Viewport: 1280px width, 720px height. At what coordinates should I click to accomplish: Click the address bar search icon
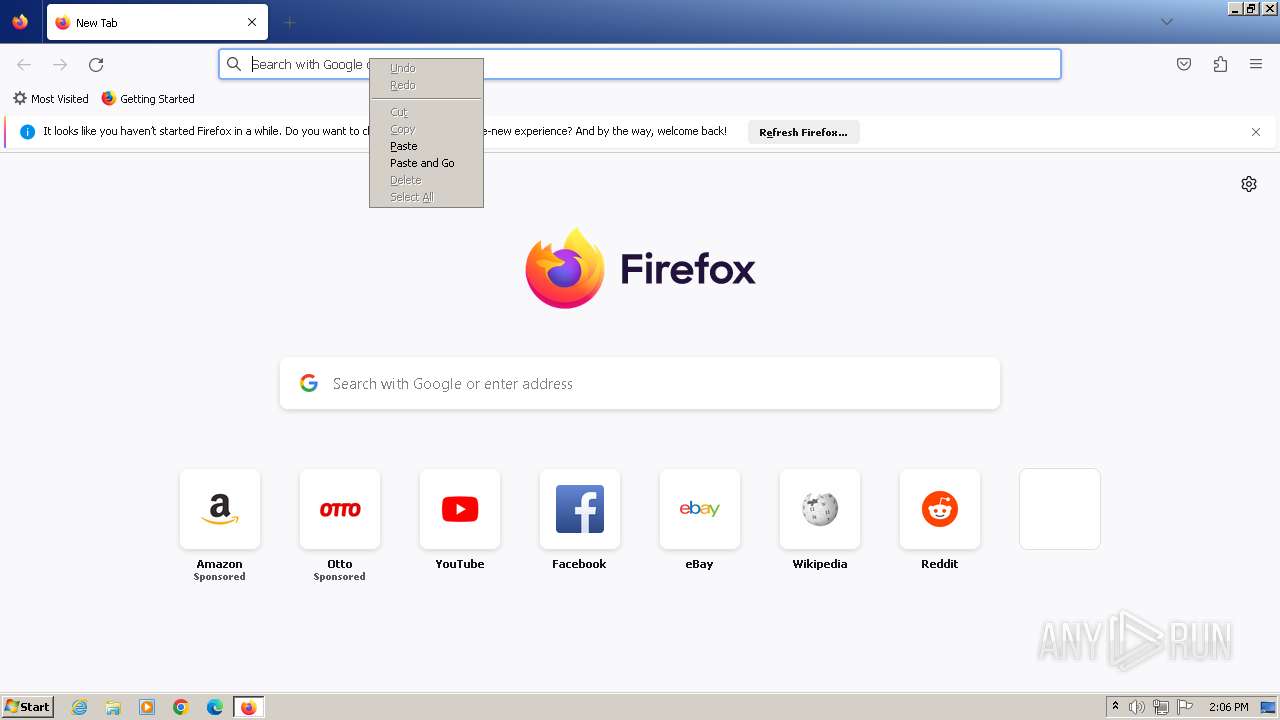pyautogui.click(x=234, y=64)
